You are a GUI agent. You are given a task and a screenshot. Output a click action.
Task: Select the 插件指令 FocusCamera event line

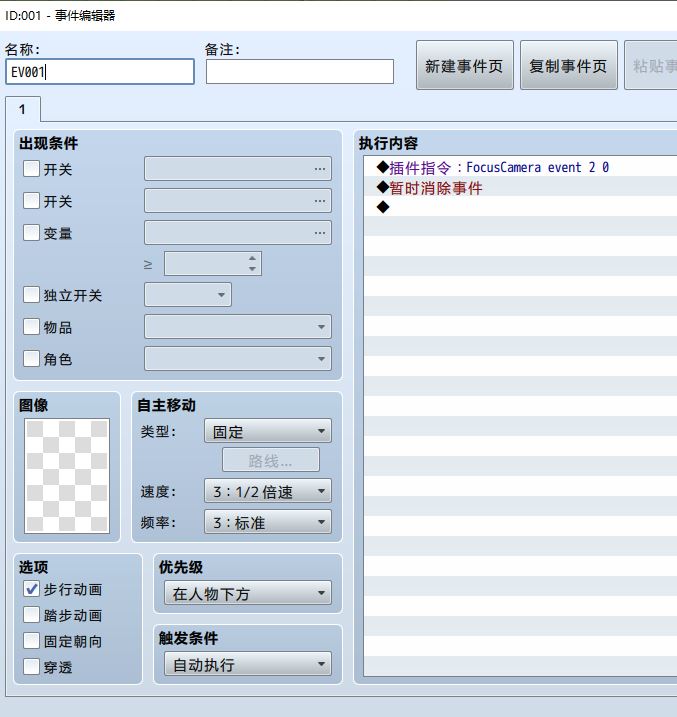click(x=521, y=167)
